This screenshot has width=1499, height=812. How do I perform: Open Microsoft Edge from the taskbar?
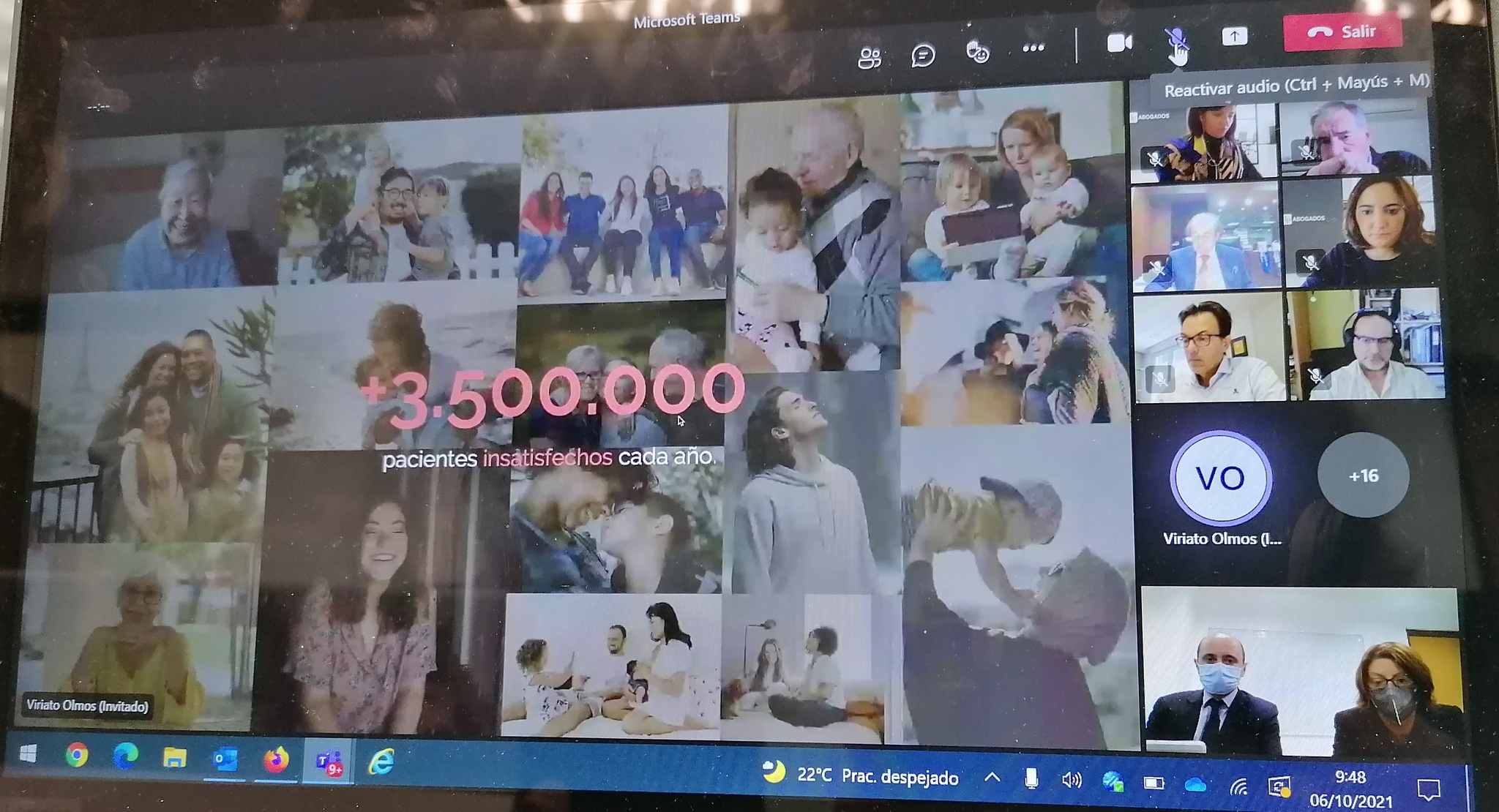(126, 756)
